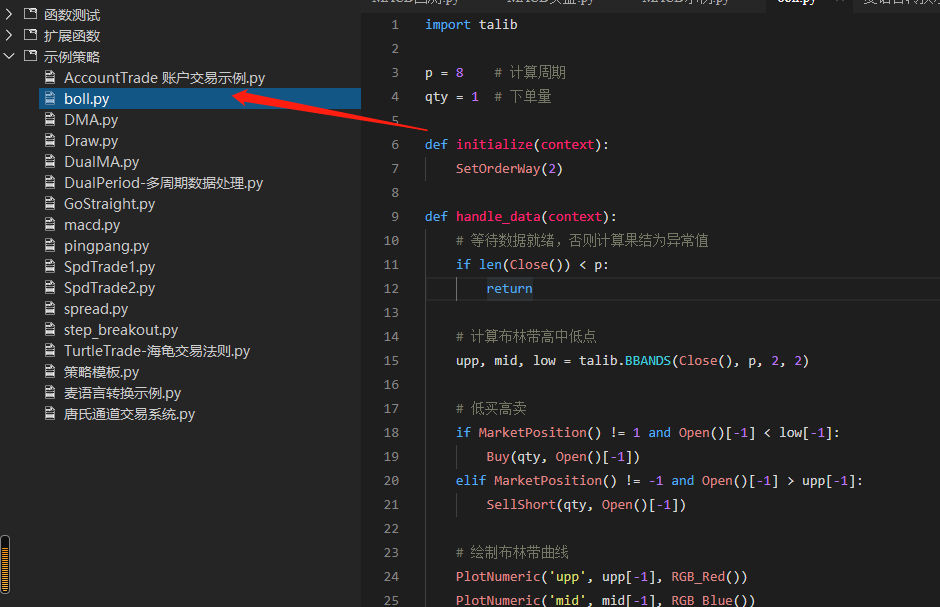
Task: Click line number 1 in the gutter
Action: pos(394,25)
